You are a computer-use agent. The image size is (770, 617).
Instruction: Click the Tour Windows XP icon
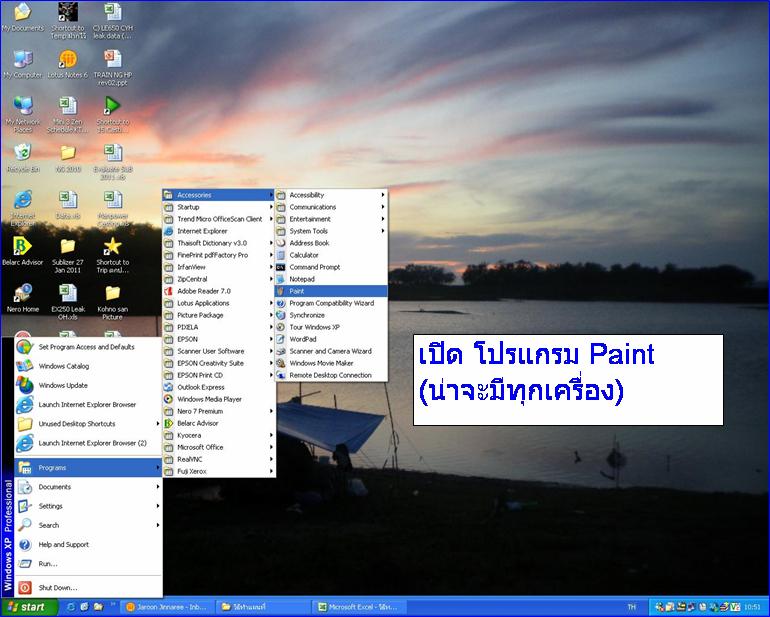281,327
